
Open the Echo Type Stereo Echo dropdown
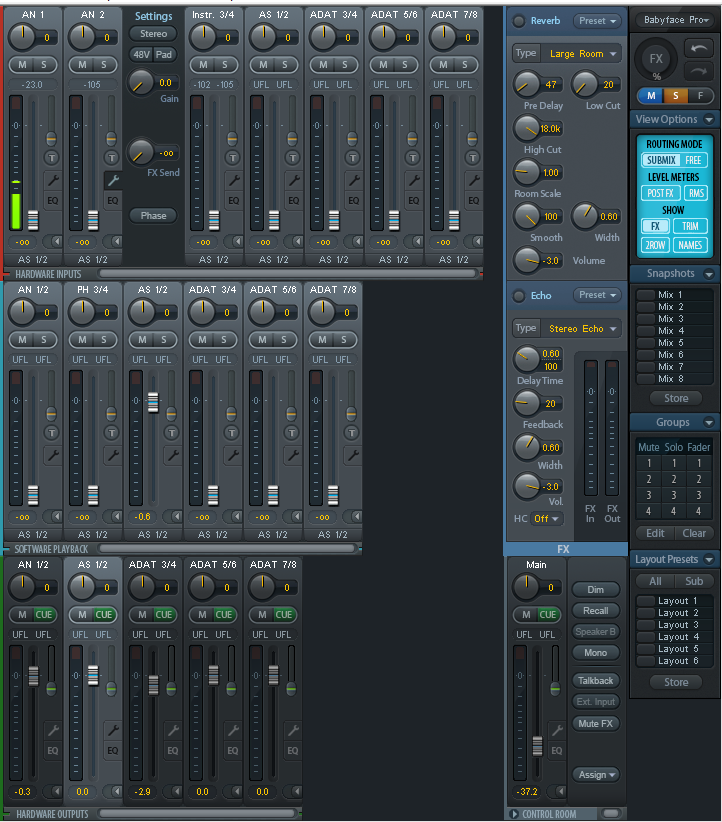tap(583, 329)
